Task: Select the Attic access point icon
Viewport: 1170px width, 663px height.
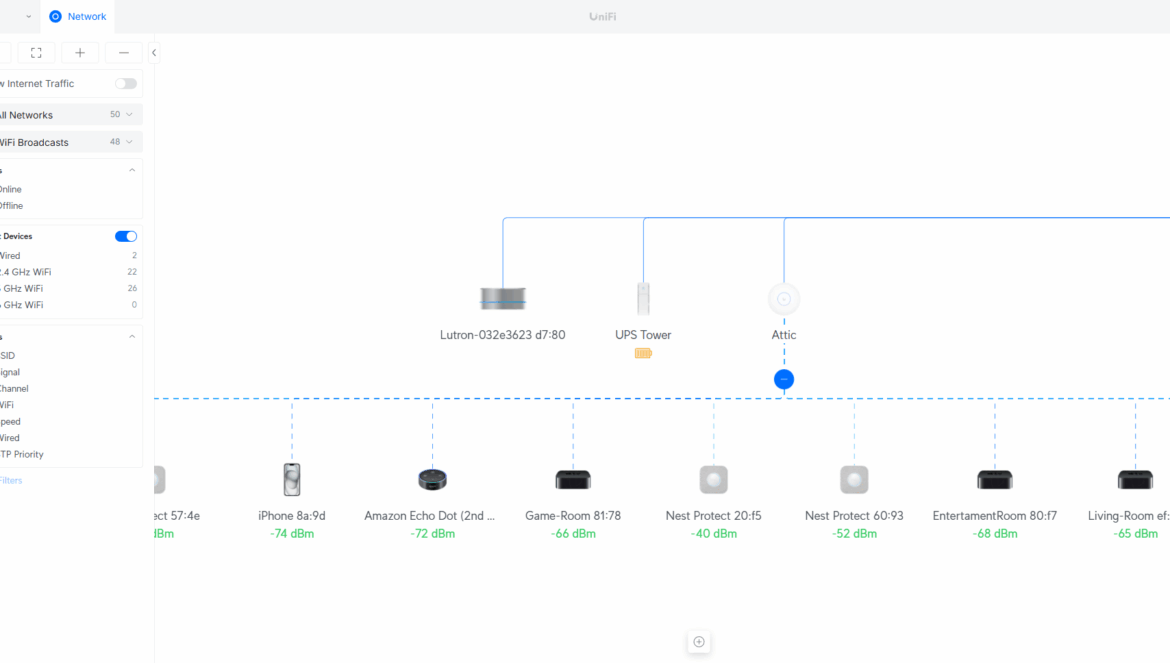Action: [784, 299]
